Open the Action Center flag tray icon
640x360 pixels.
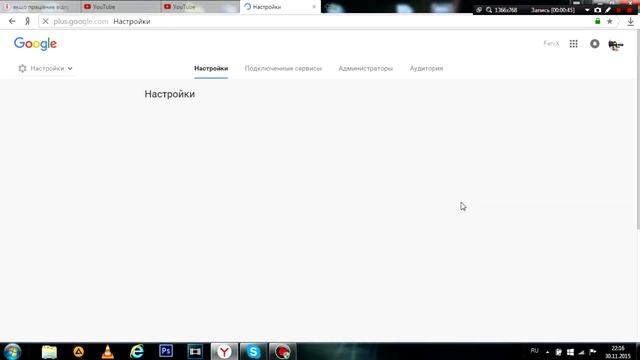[593, 352]
